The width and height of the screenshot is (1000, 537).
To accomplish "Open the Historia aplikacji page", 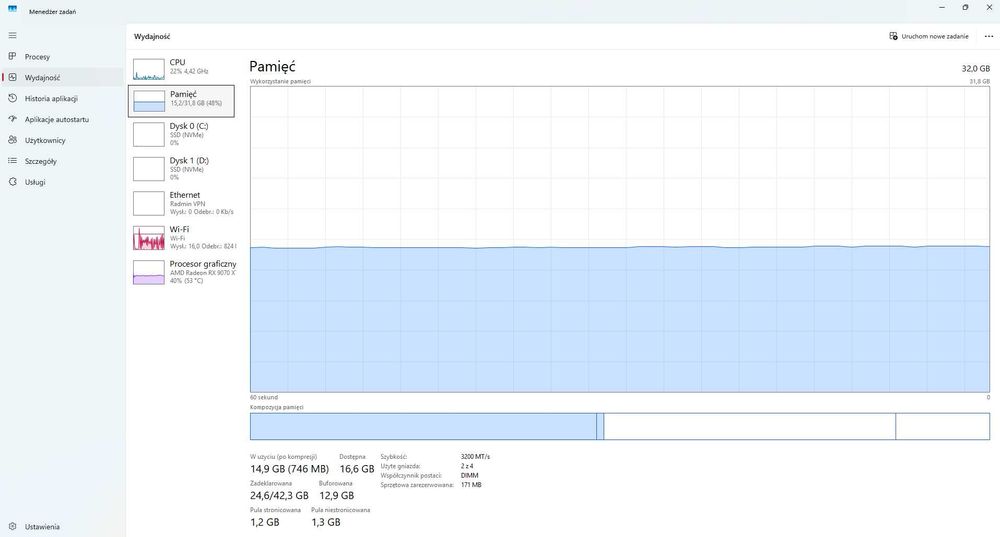I will click(62, 99).
